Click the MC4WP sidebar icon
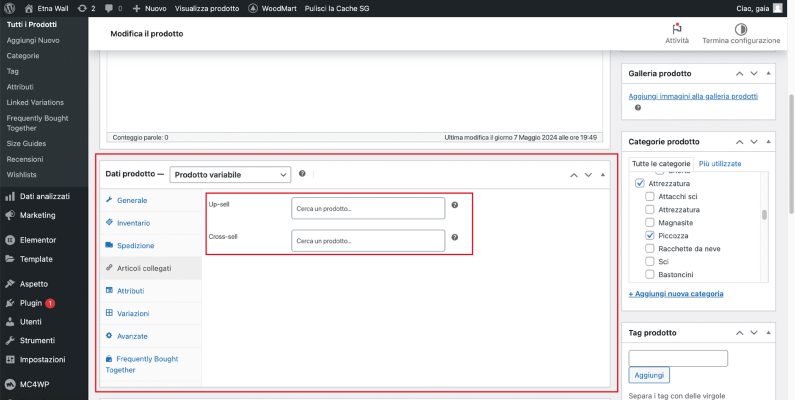This screenshot has width=795, height=400. [x=10, y=384]
